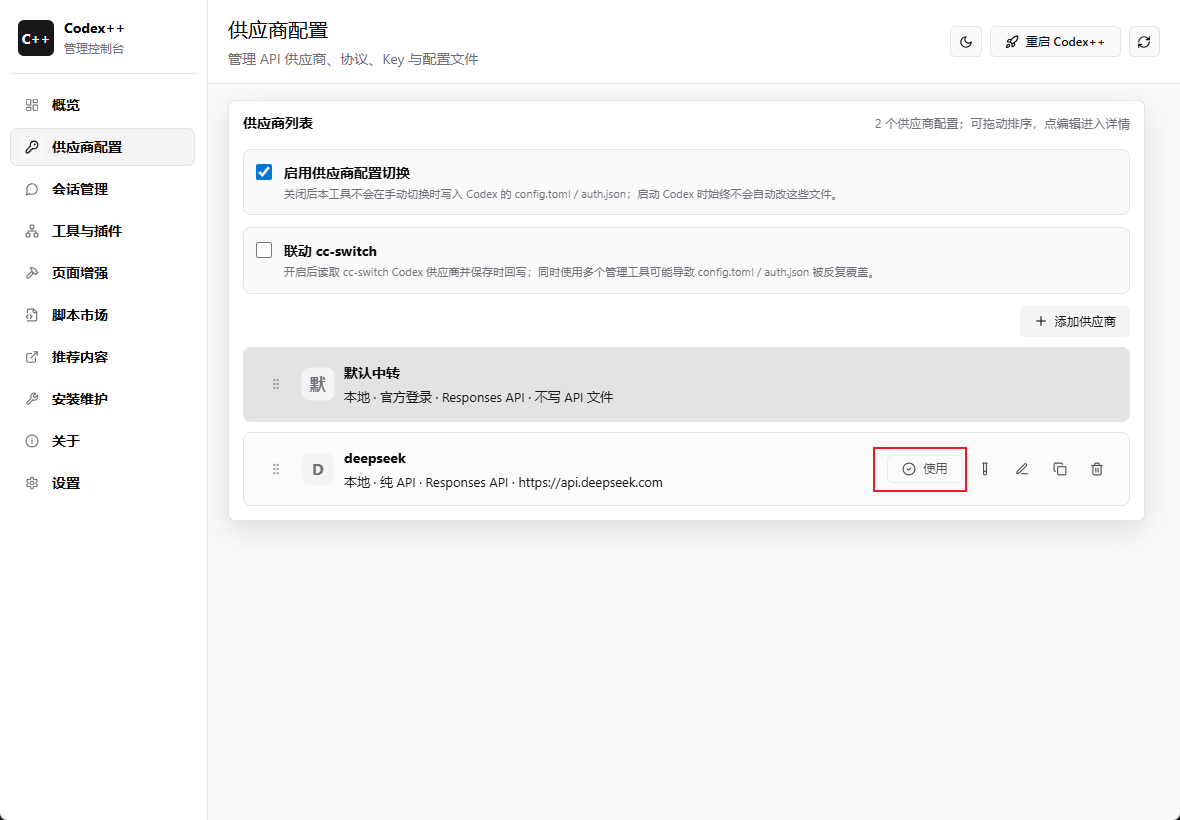Open 关于 page

(x=102, y=442)
